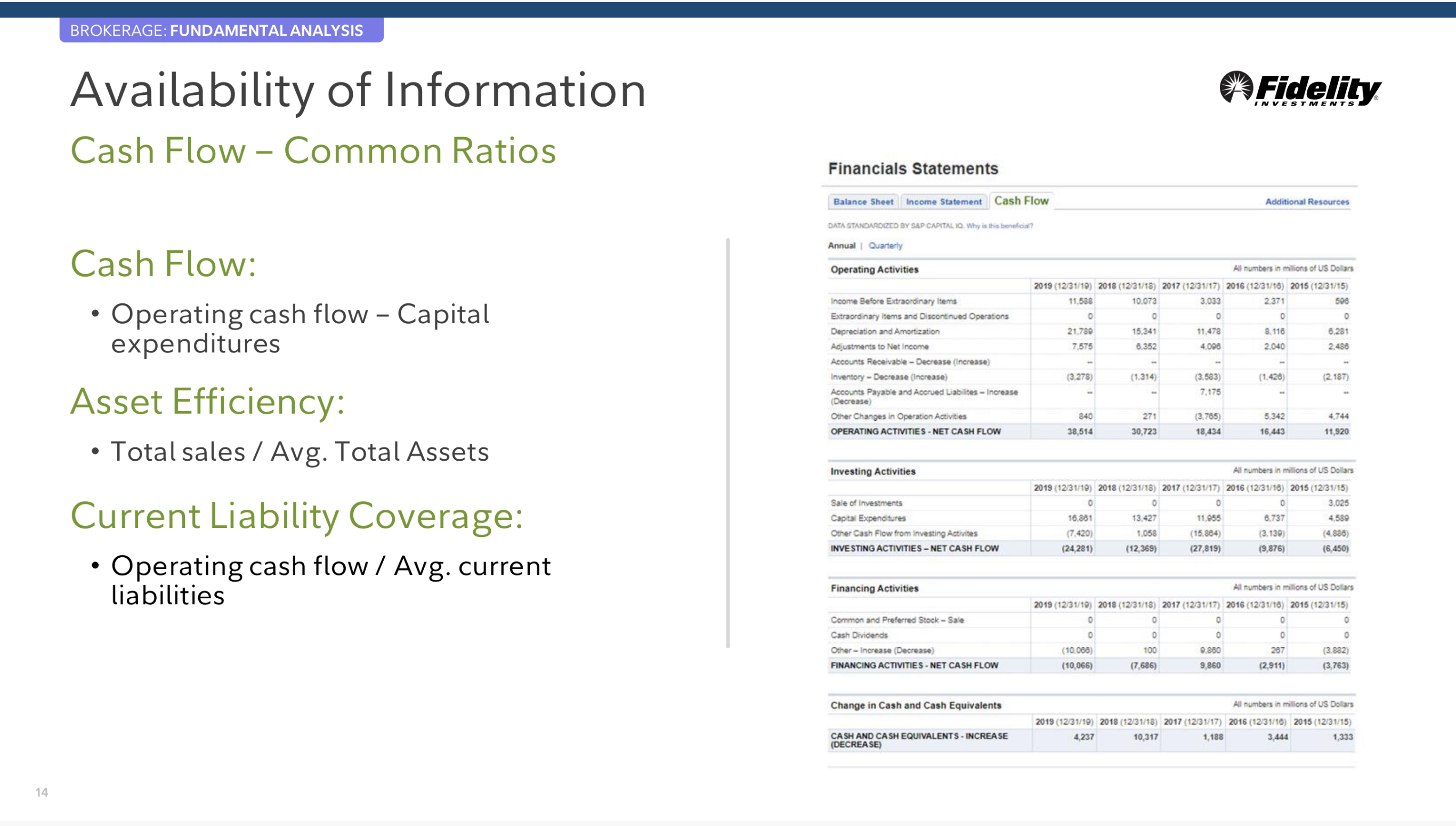Screen dimensions: 1456x826
Task: Click the Operating Activities - Net Cash Flow row
Action: pyautogui.click(x=915, y=431)
